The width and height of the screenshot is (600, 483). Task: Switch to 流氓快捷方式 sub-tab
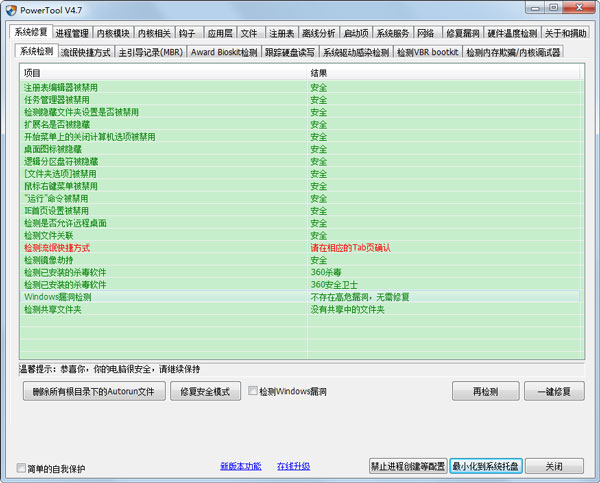point(87,51)
